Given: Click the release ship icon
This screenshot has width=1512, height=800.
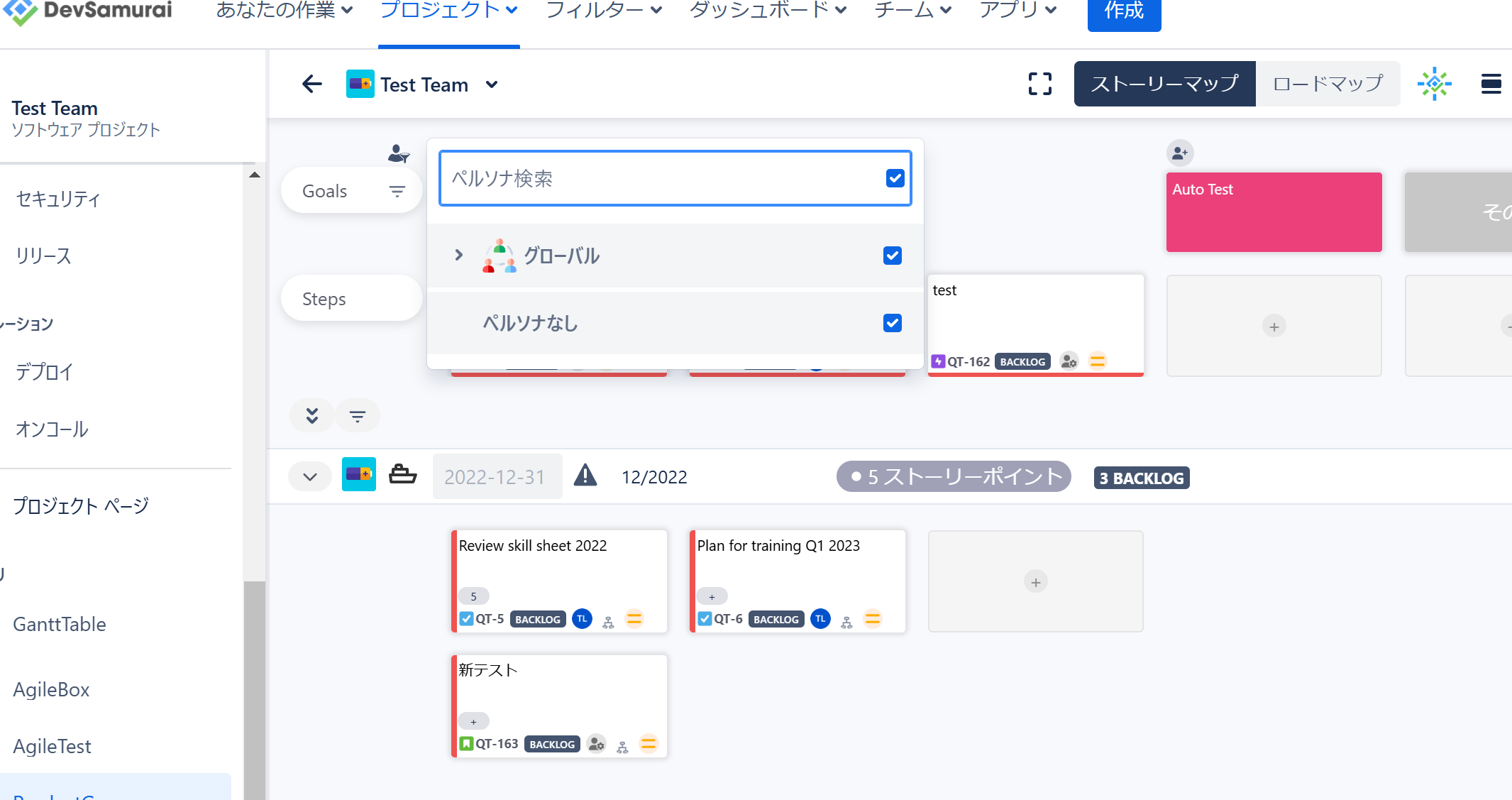Looking at the screenshot, I should tap(402, 475).
